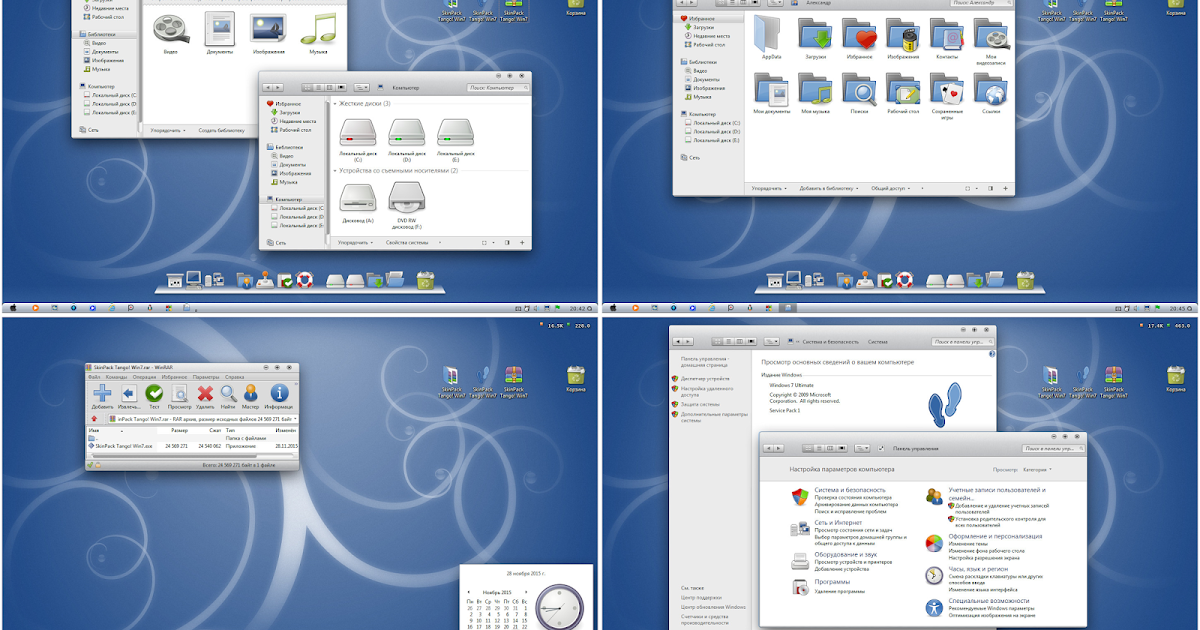Select Дисковод (A:) floppy drive icon
Image resolution: width=1200 pixels, height=630 pixels.
click(357, 196)
